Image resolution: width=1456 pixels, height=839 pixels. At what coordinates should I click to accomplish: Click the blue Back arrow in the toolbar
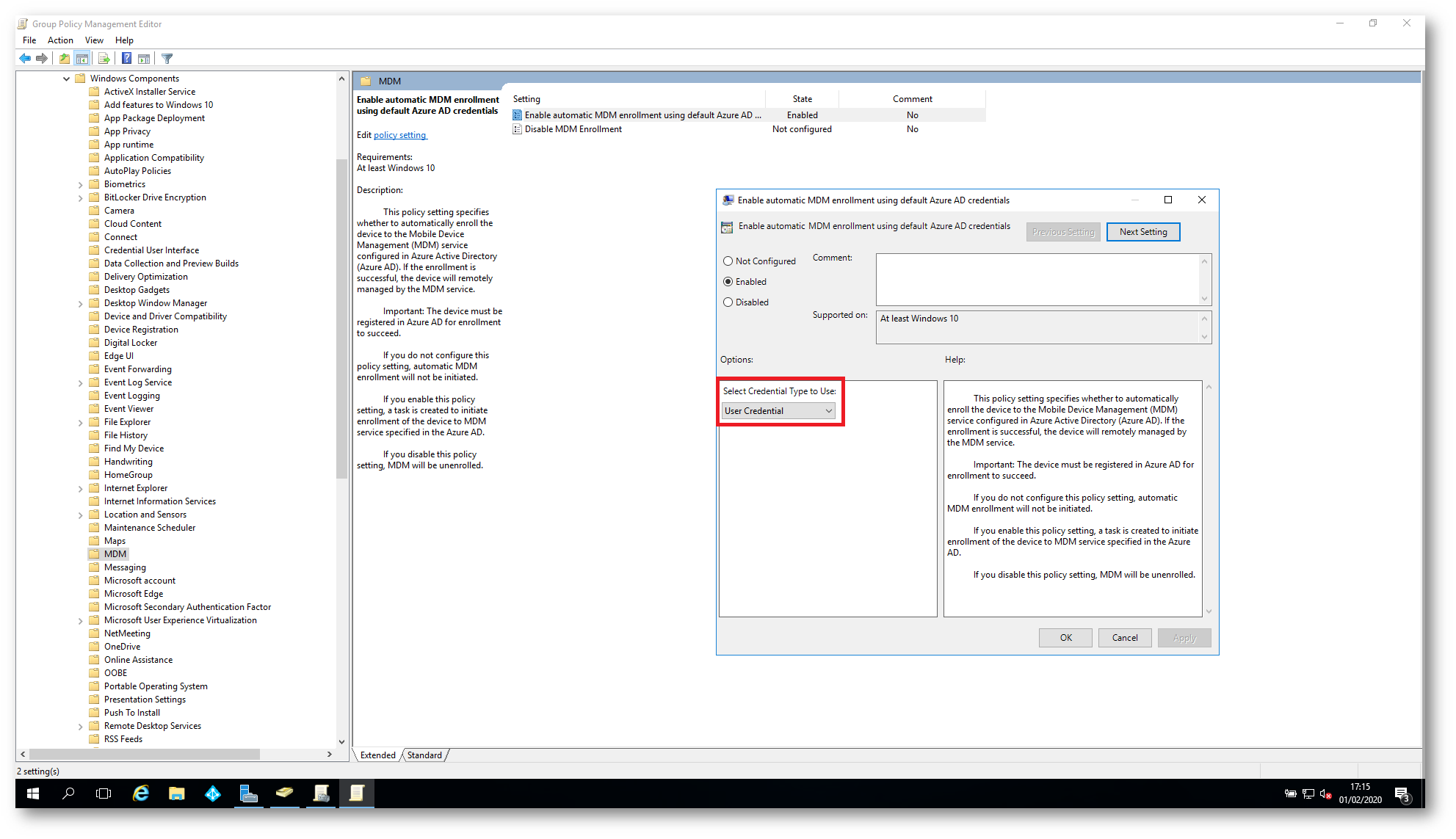click(x=26, y=58)
